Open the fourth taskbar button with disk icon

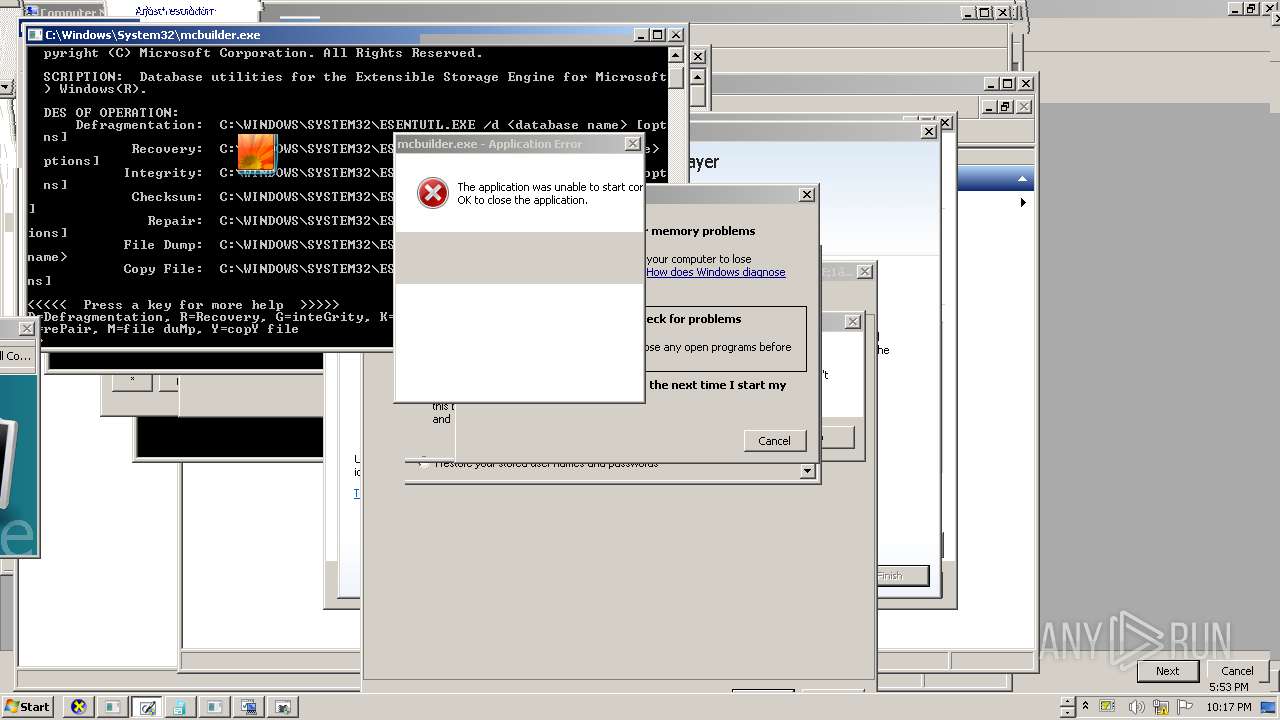180,706
